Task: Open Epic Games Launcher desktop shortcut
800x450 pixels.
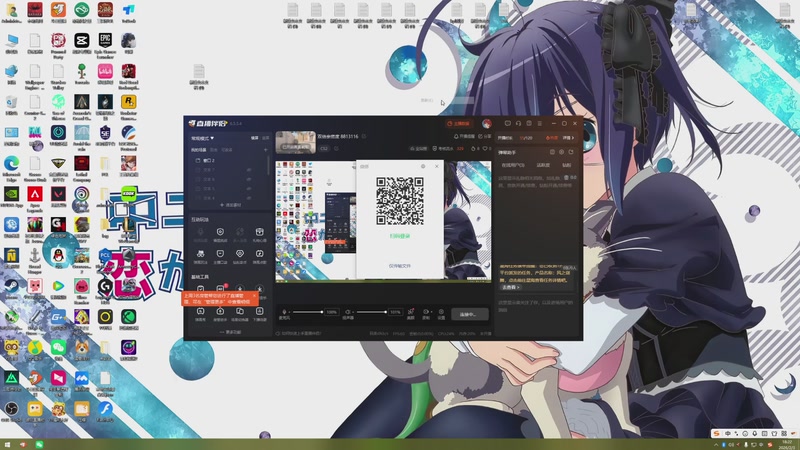Action: (x=105, y=45)
